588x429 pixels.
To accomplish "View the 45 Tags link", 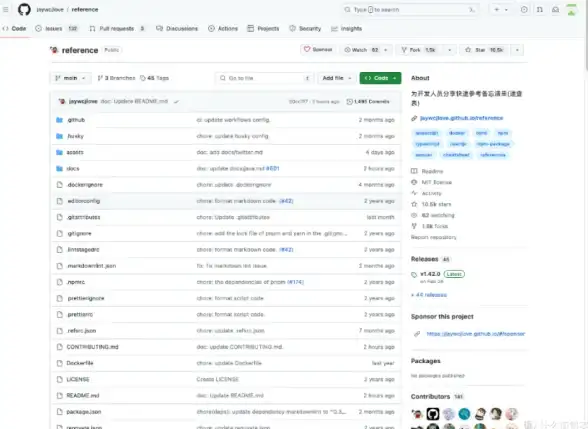I will (154, 78).
